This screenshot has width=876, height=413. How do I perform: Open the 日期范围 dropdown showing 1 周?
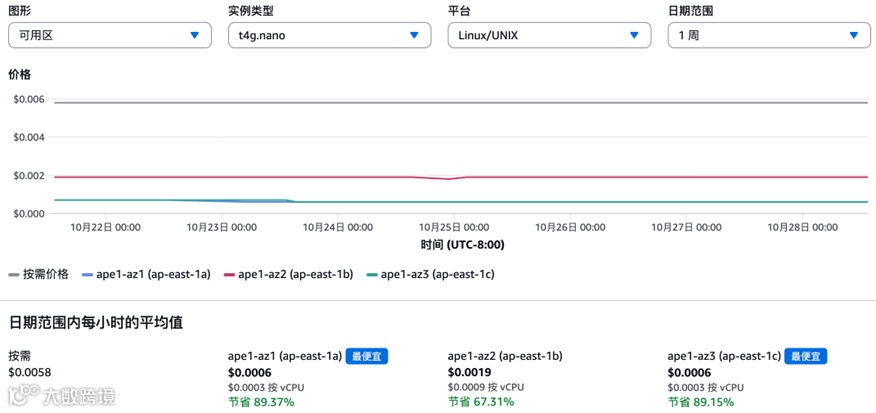pyautogui.click(x=769, y=35)
